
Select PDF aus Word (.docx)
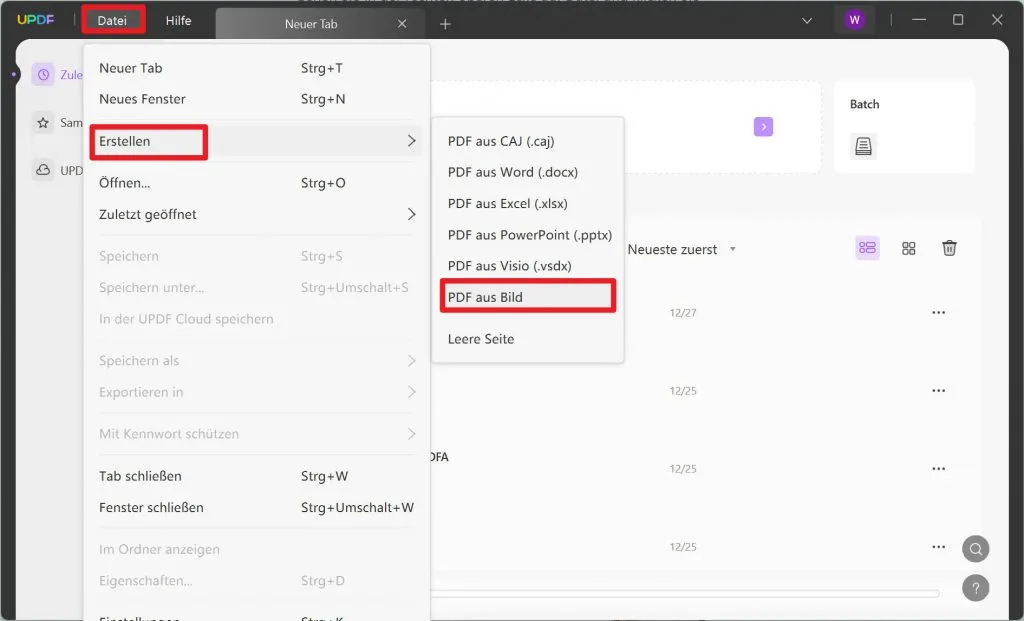pyautogui.click(x=528, y=172)
